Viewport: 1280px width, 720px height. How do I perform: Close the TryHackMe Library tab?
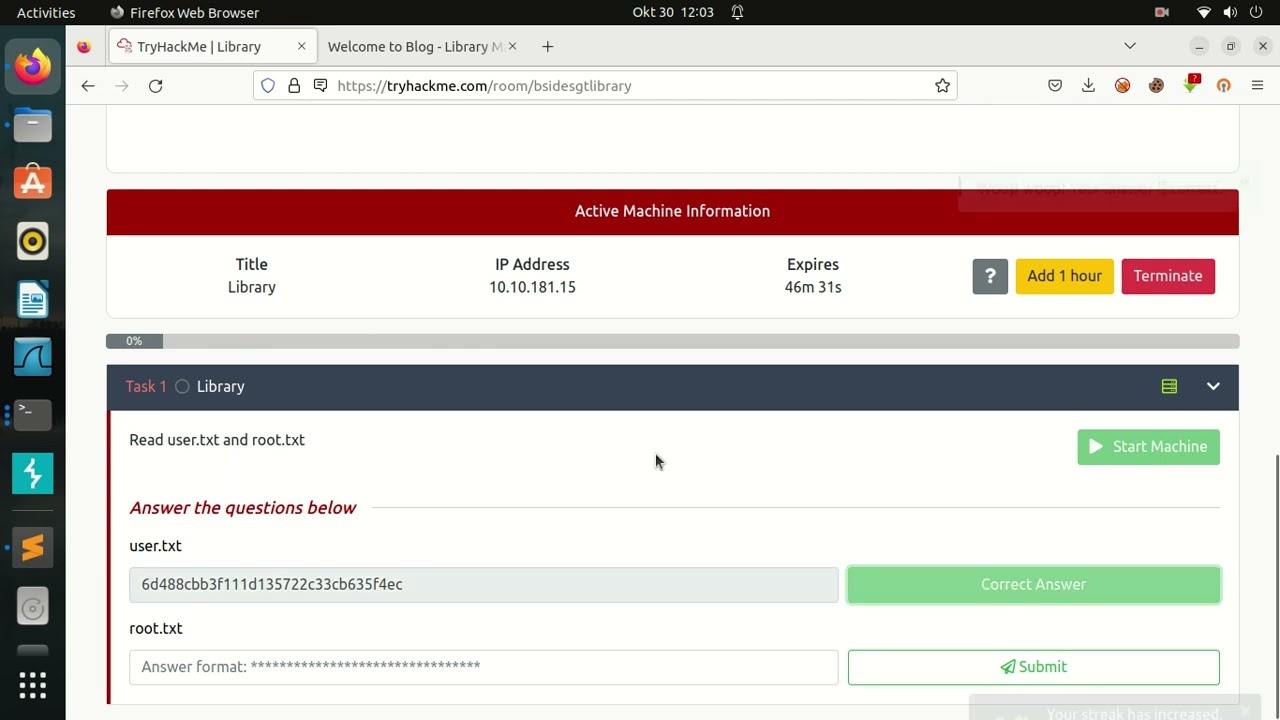[x=301, y=47]
